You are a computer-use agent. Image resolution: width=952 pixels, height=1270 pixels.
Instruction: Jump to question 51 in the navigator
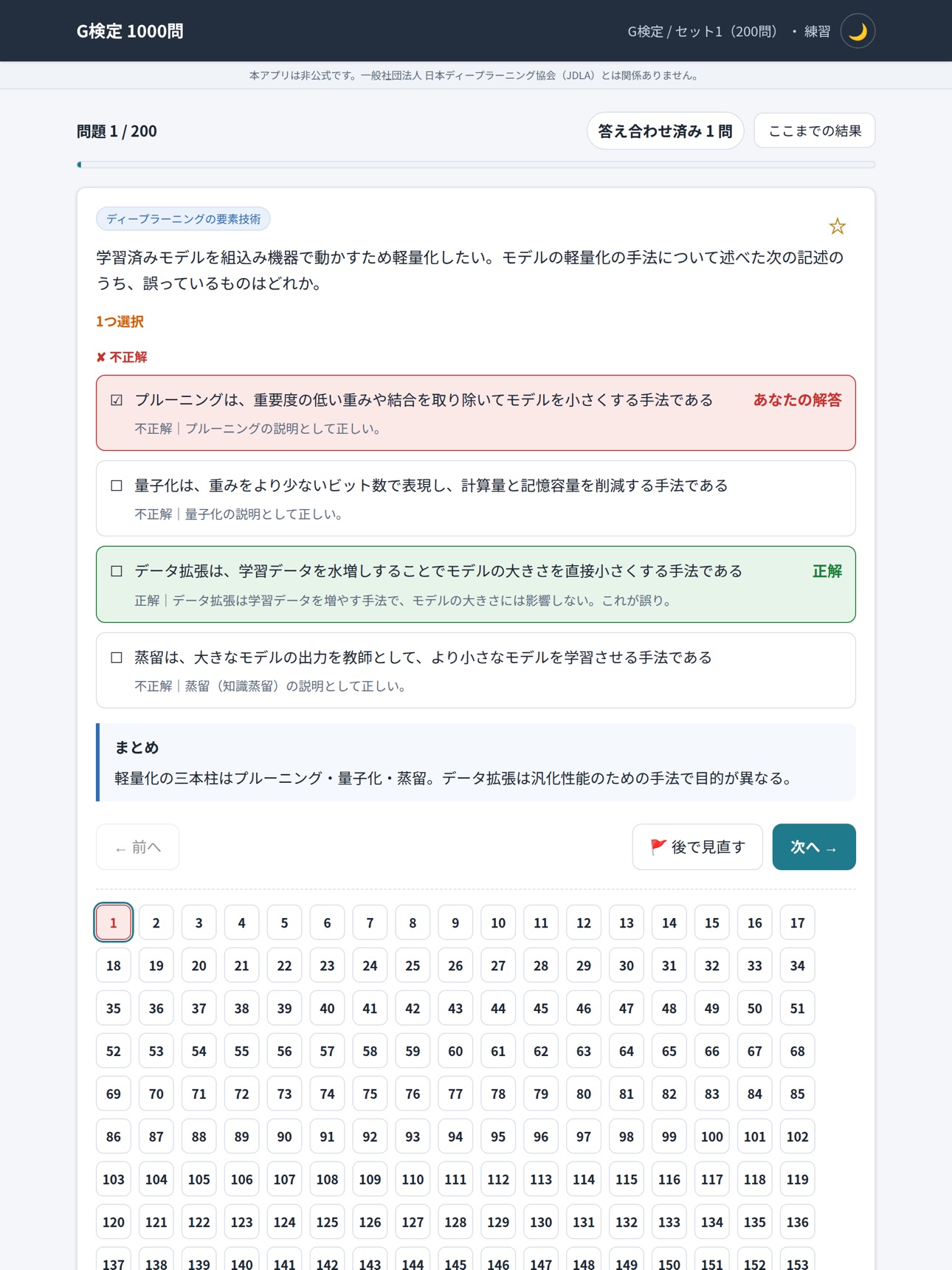(798, 1008)
